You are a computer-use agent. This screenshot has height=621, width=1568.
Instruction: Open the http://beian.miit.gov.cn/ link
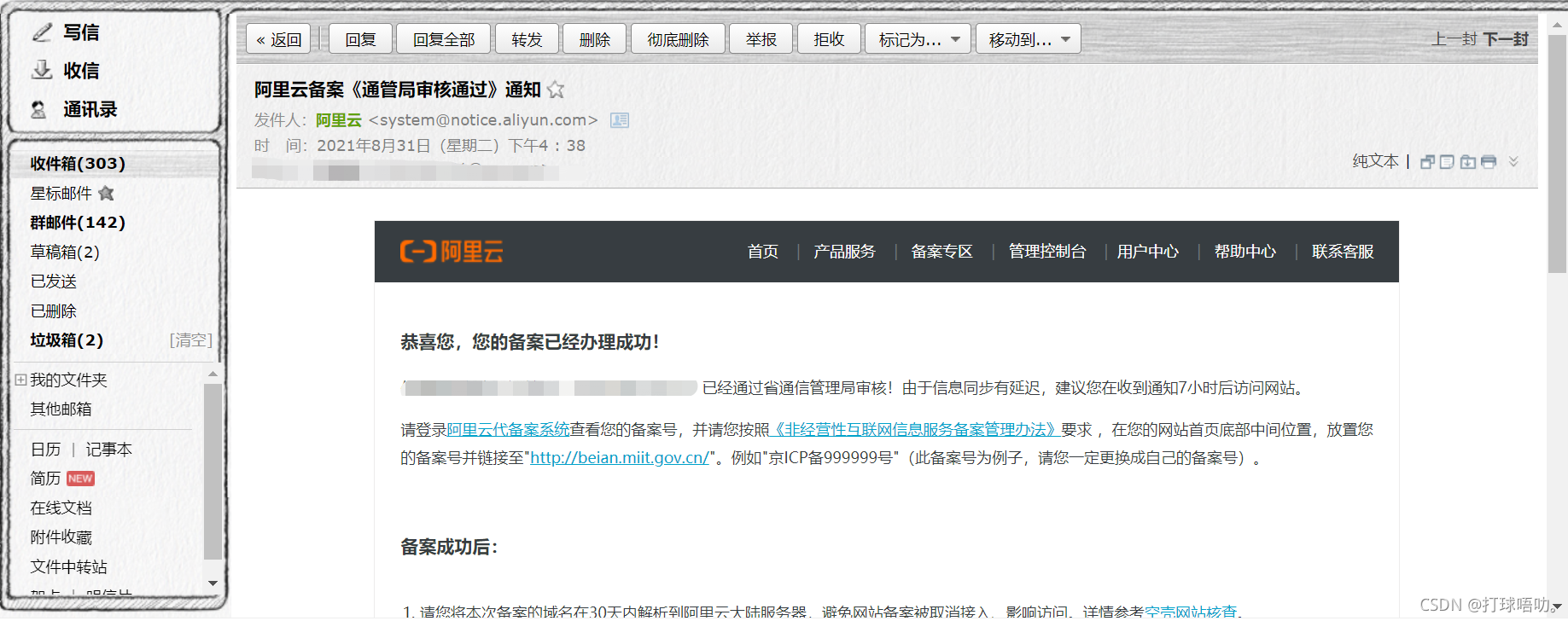[x=620, y=458]
